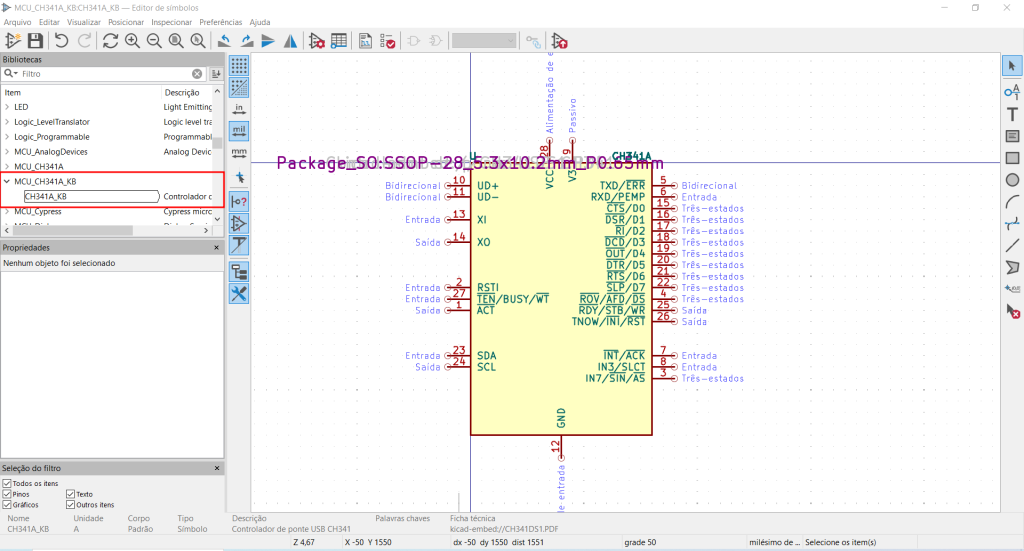Expand the Logic_Programmable library
The width and height of the screenshot is (1024, 551).
7,137
